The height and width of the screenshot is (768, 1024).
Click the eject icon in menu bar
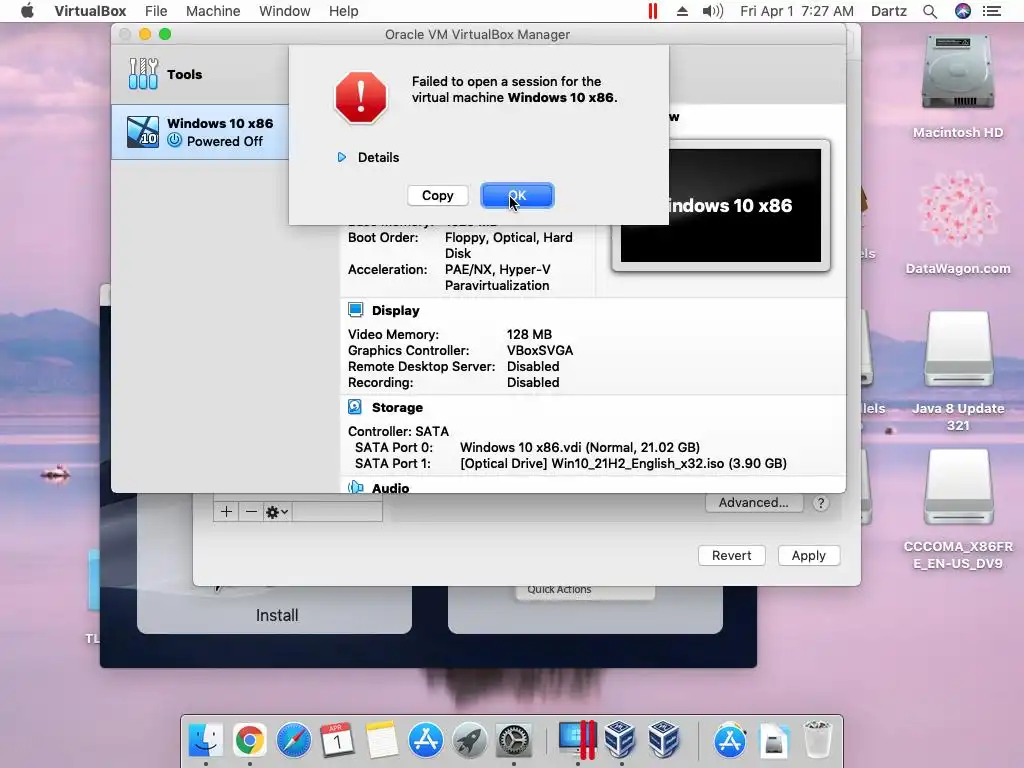point(682,11)
